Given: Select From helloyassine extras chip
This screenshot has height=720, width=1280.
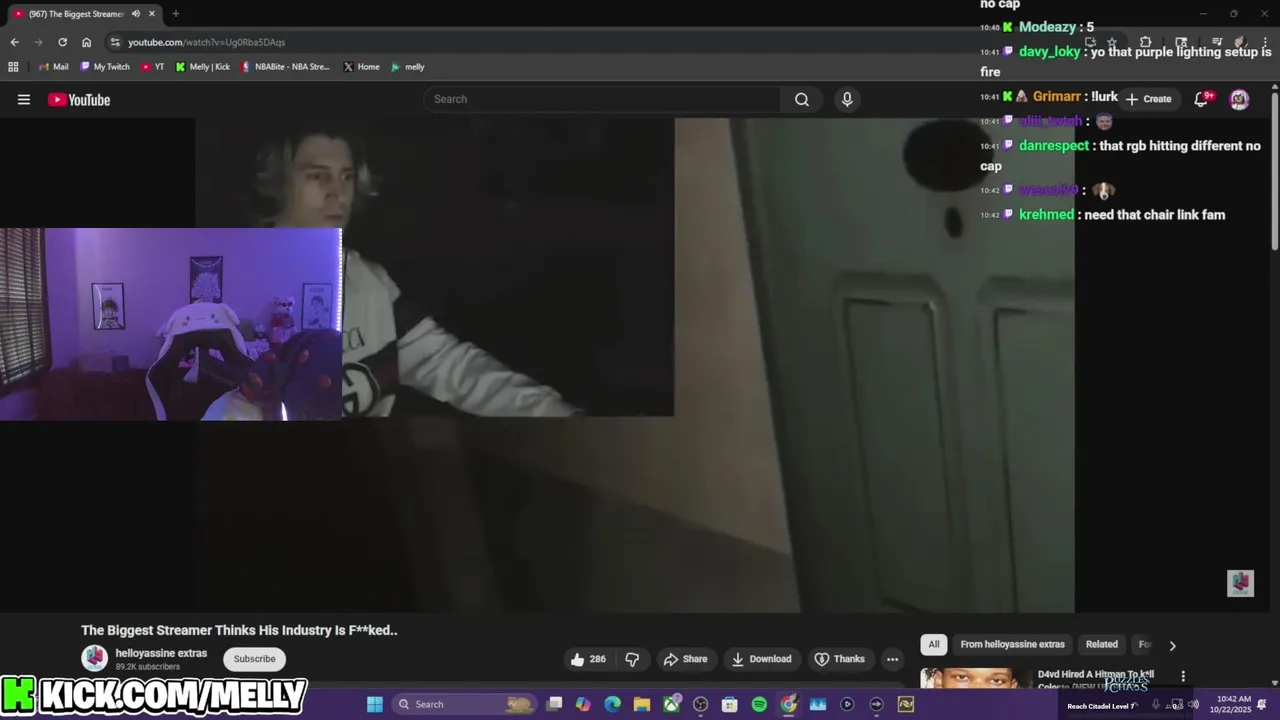Looking at the screenshot, I should click(x=1012, y=644).
